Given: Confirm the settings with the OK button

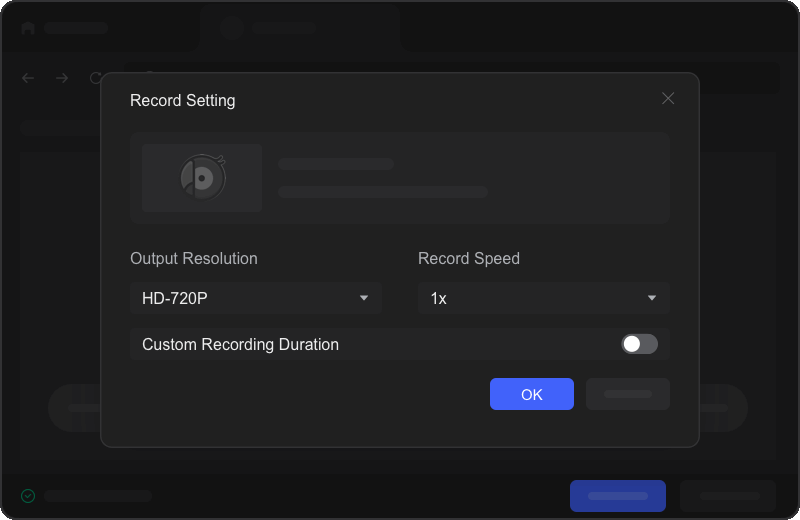Looking at the screenshot, I should (531, 394).
